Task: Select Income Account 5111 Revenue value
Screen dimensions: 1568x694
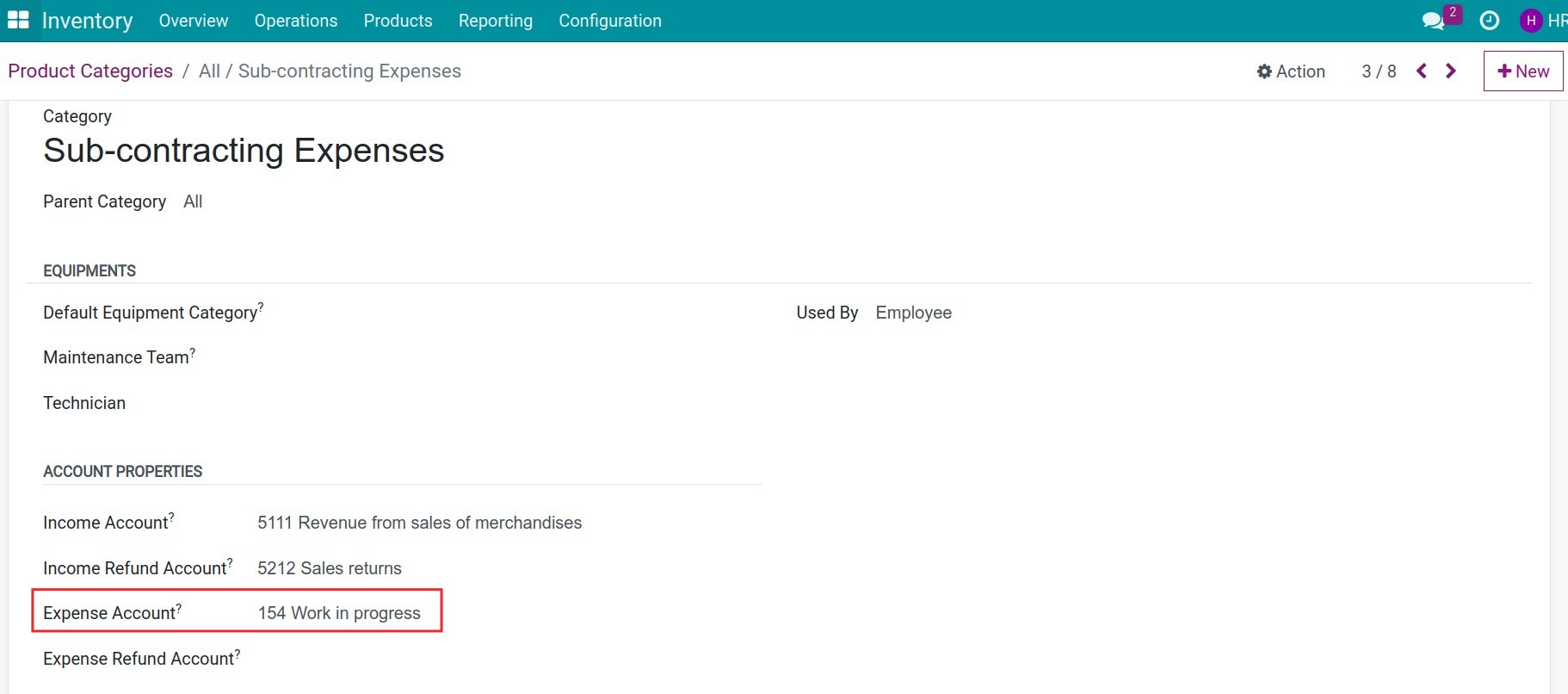Action: tap(420, 523)
